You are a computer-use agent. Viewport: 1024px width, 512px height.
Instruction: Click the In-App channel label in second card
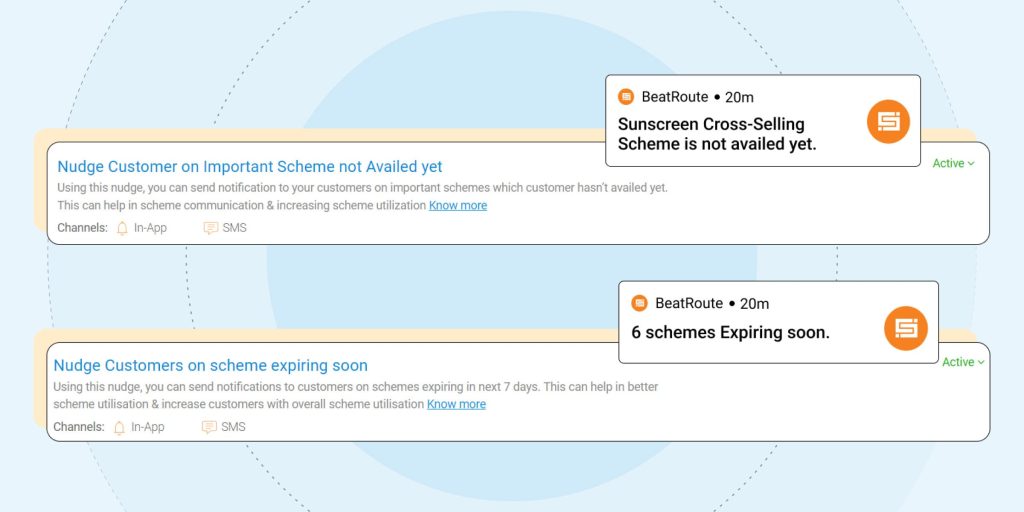pyautogui.click(x=148, y=427)
